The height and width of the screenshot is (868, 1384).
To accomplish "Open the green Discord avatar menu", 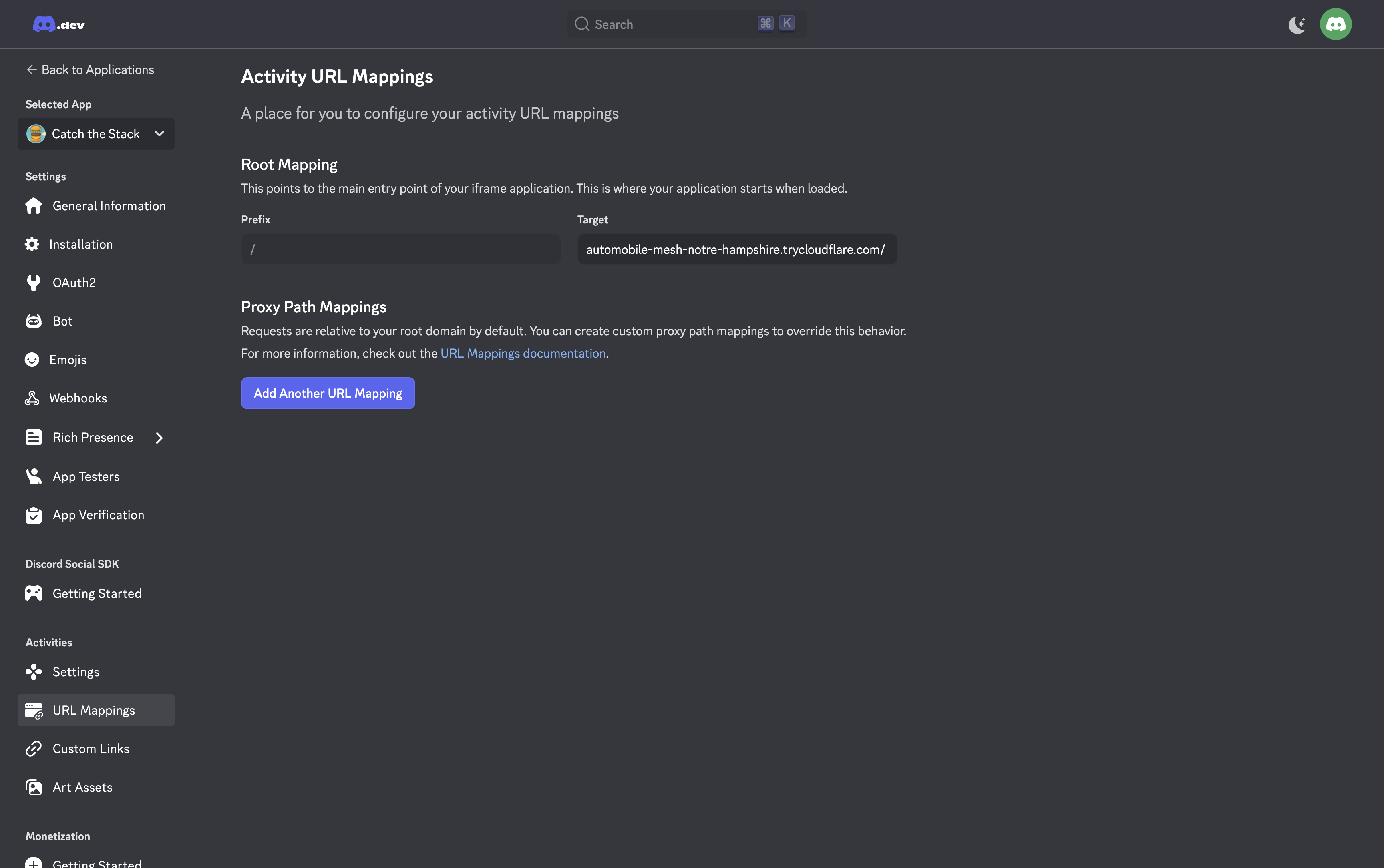I will click(x=1335, y=24).
